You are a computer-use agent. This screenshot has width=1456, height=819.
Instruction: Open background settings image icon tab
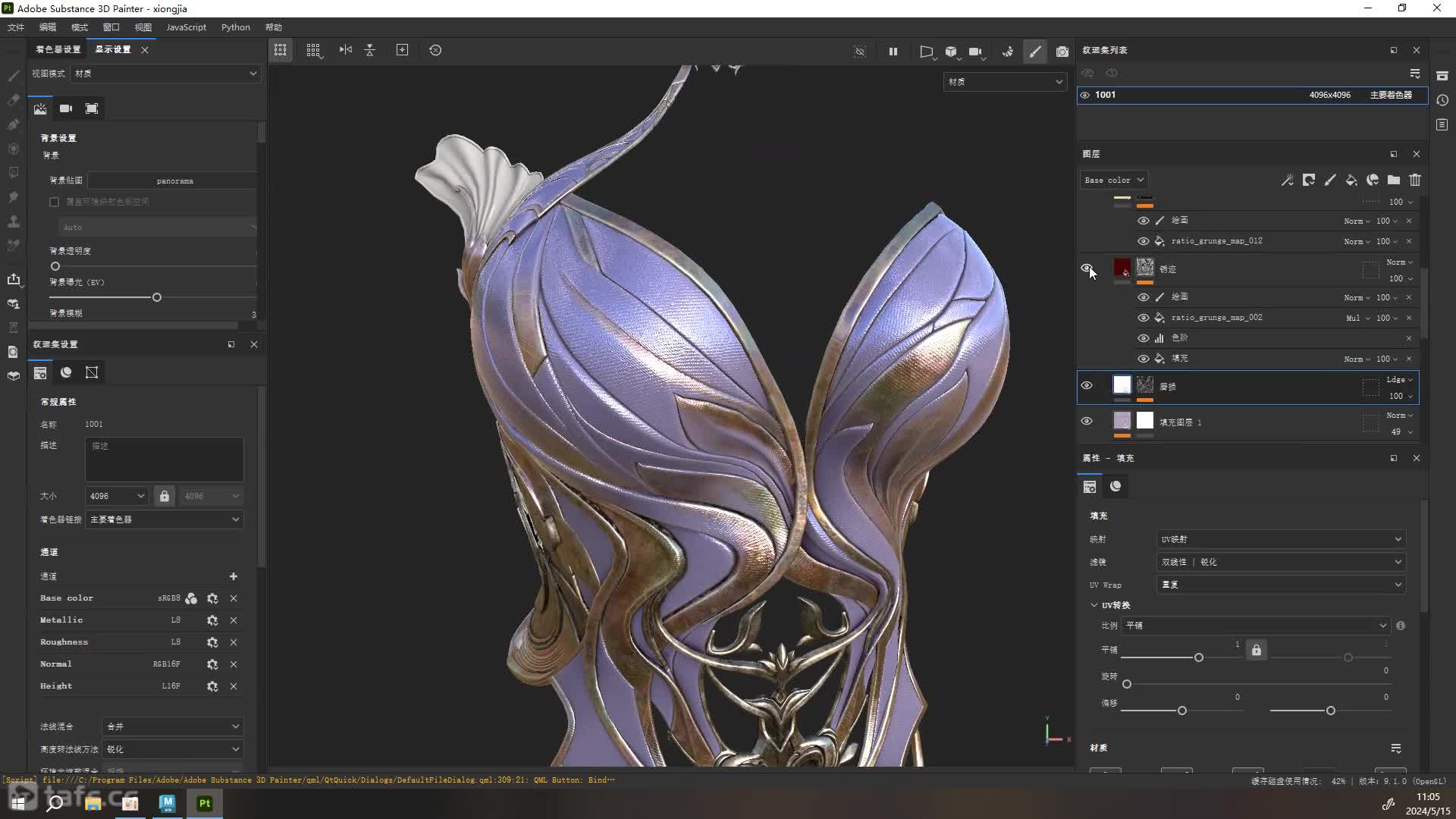(40, 108)
